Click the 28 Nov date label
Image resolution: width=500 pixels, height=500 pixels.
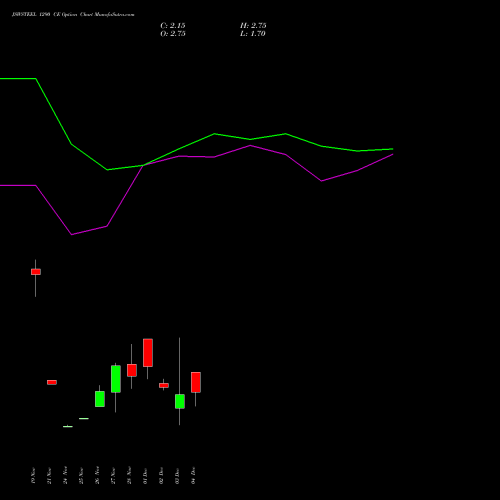(129, 475)
